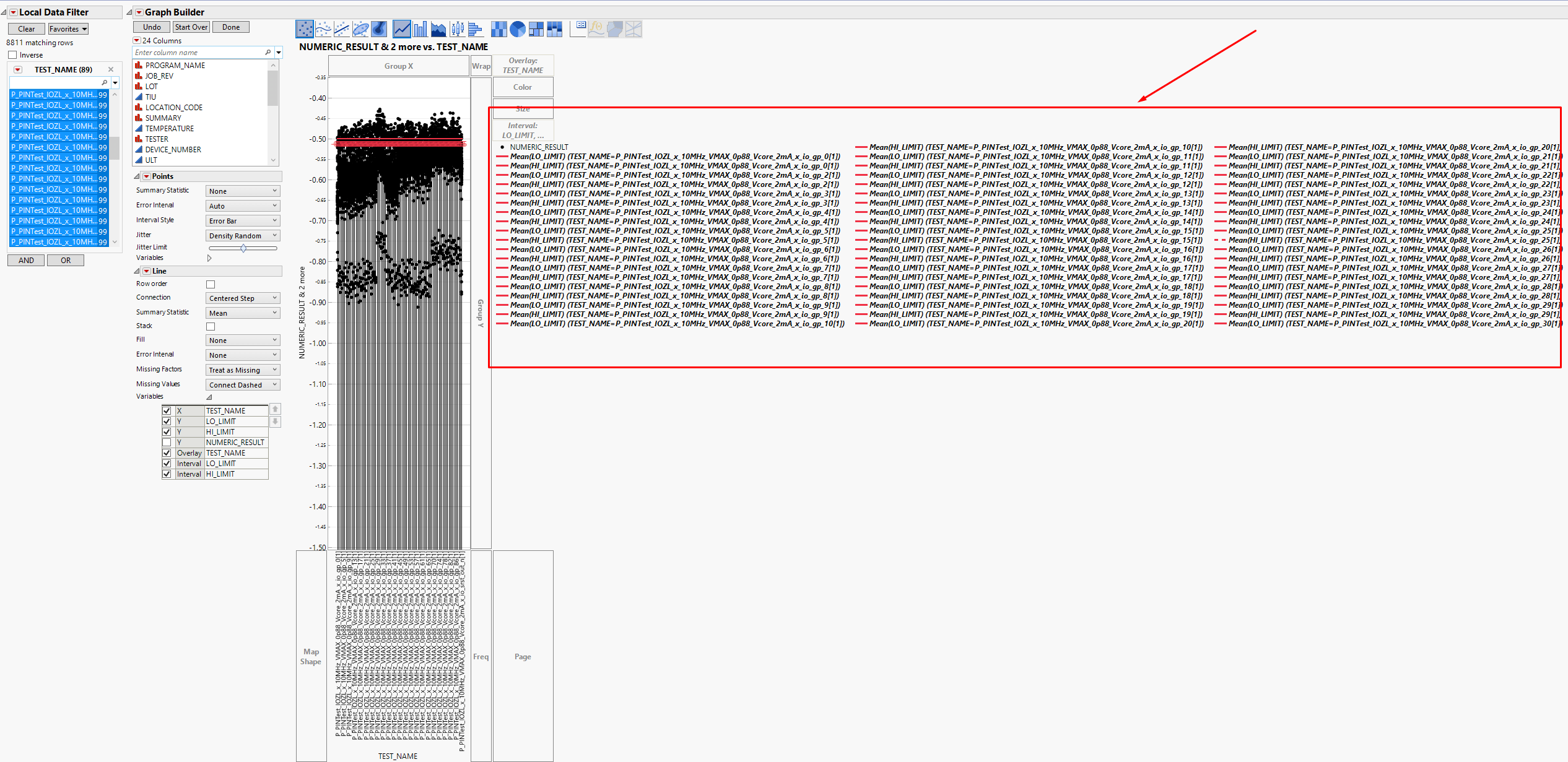Check the NUMERIC_RESULT Y variable checkbox
The width and height of the screenshot is (1568, 762).
[167, 443]
